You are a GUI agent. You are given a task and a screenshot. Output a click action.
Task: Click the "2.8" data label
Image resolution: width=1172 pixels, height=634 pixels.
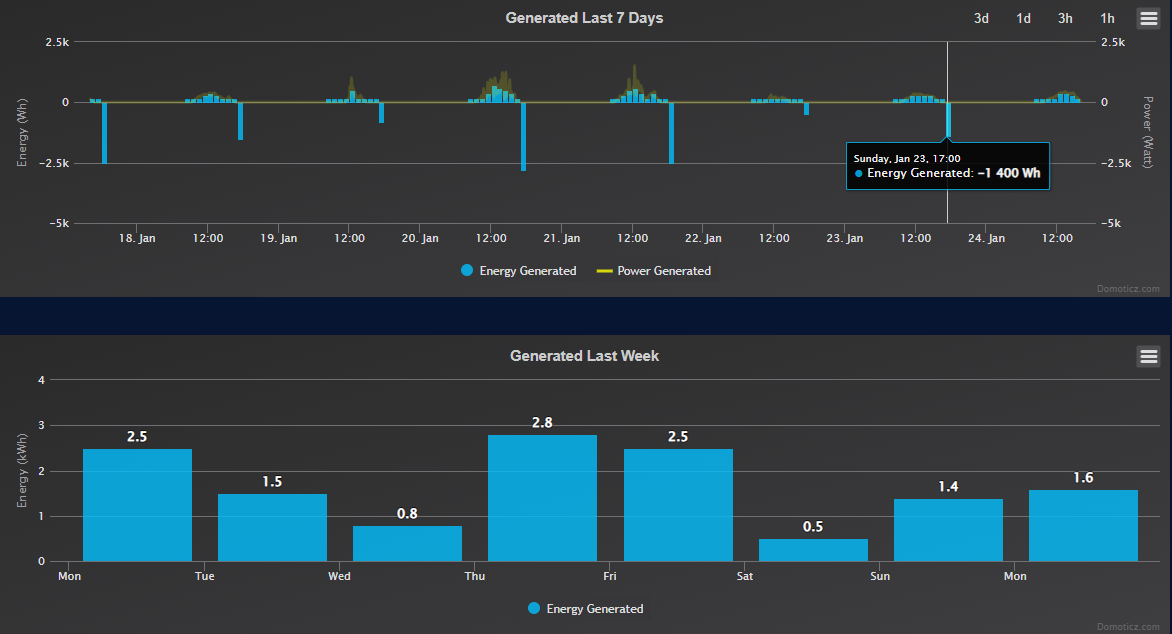point(542,423)
